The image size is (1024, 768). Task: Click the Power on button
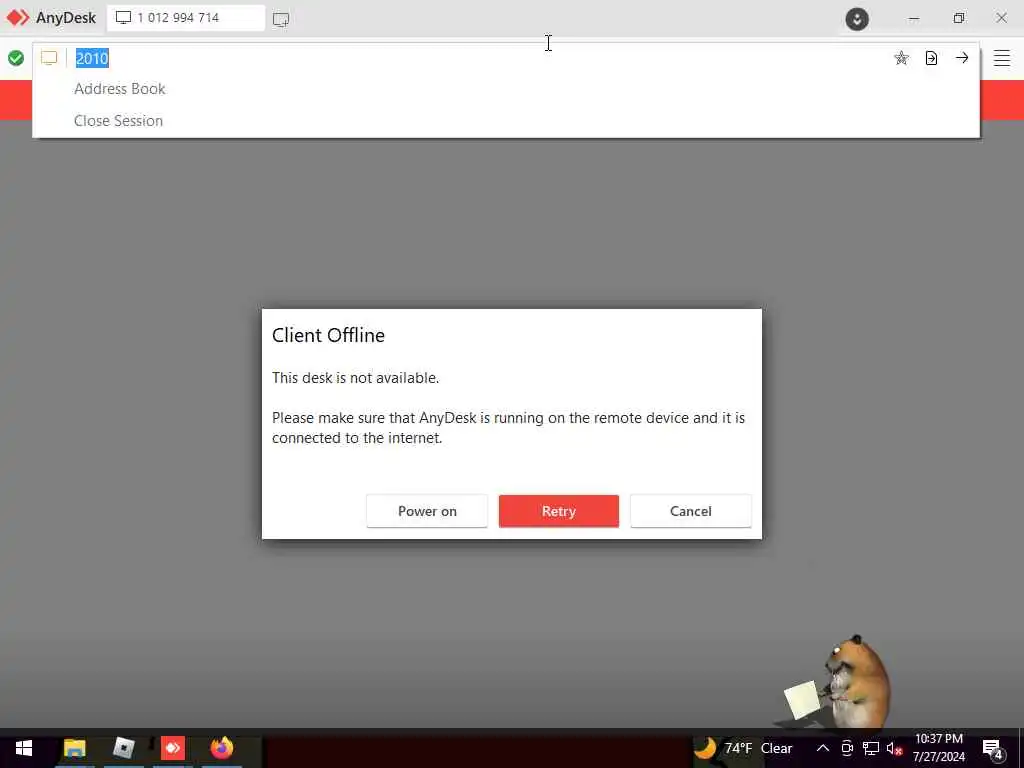coord(427,511)
